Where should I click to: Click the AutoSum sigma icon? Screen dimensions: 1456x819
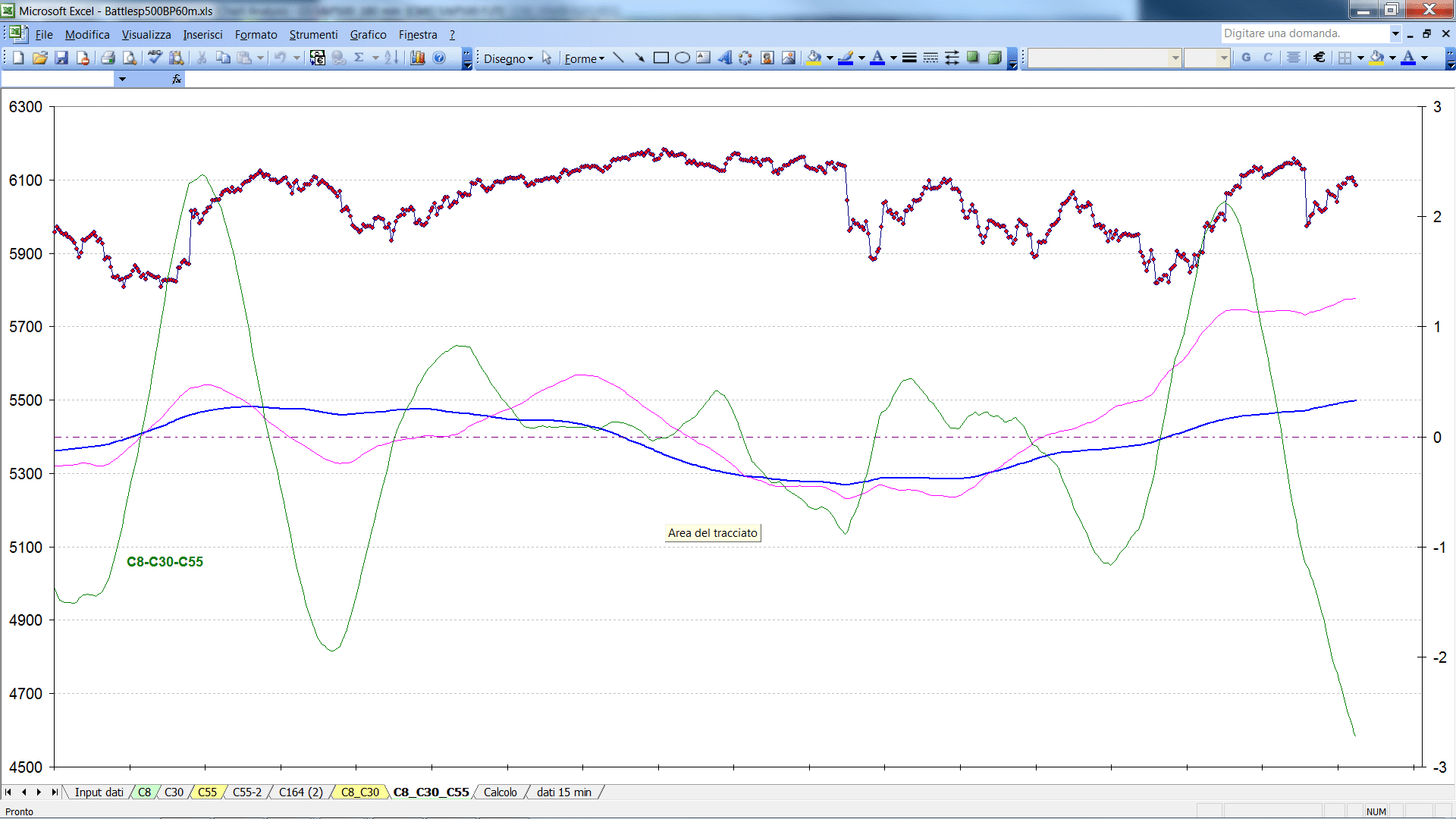click(359, 58)
